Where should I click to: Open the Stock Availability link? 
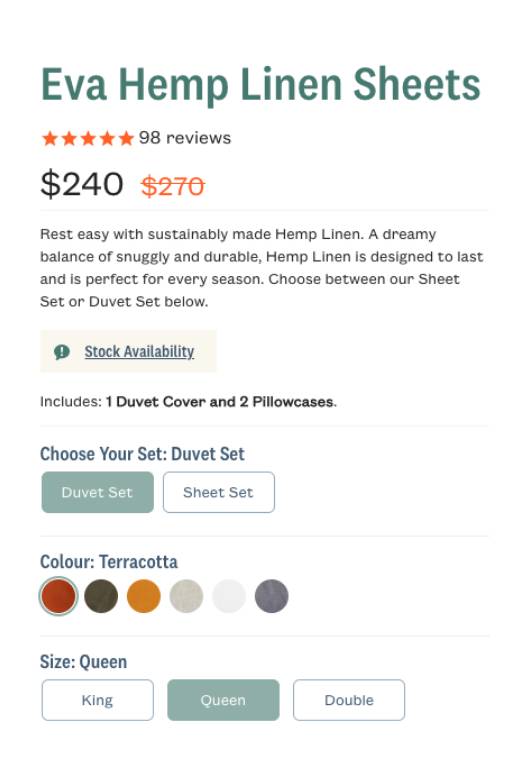pyautogui.click(x=139, y=351)
